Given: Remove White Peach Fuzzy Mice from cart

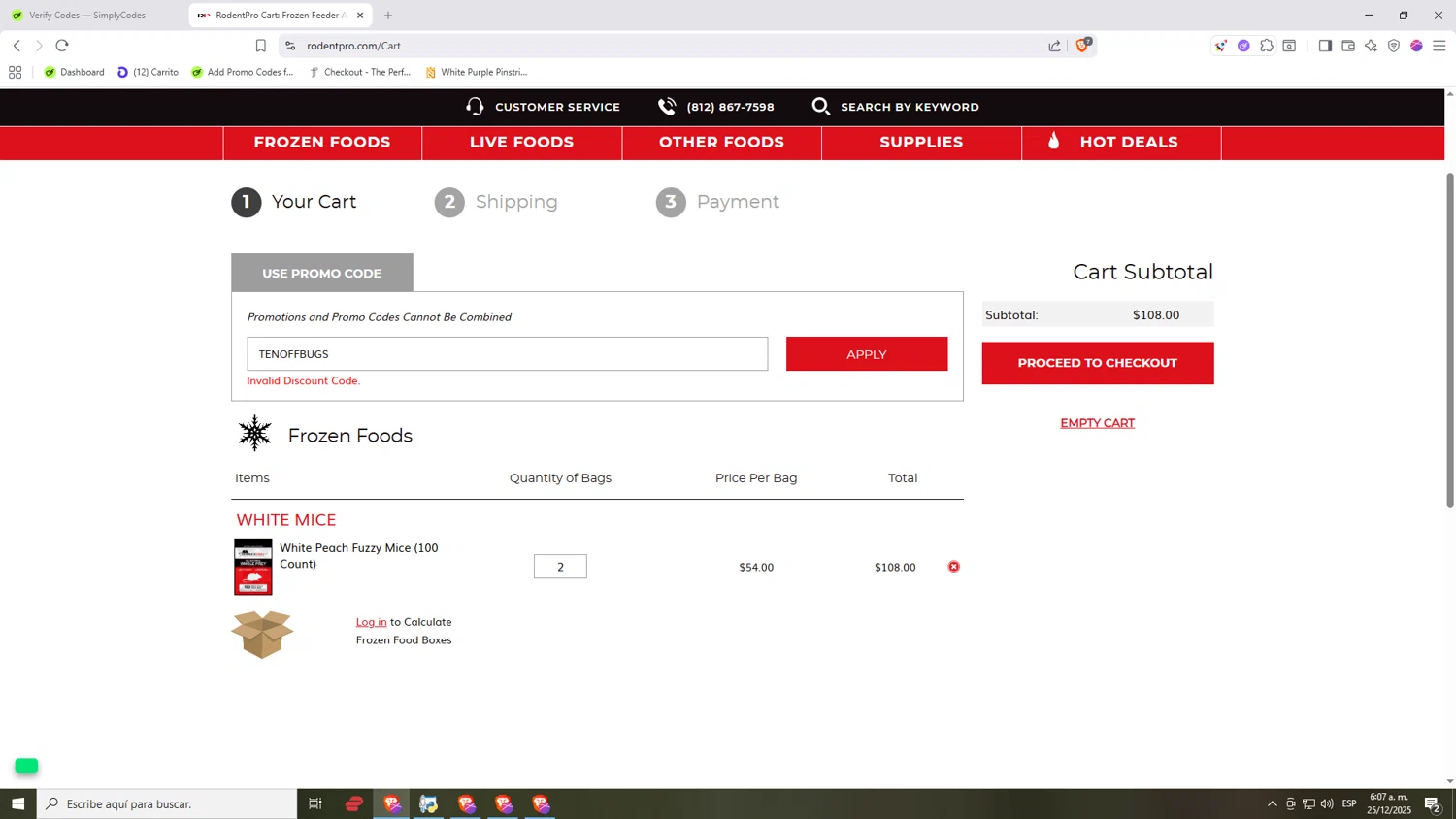Looking at the screenshot, I should (954, 567).
